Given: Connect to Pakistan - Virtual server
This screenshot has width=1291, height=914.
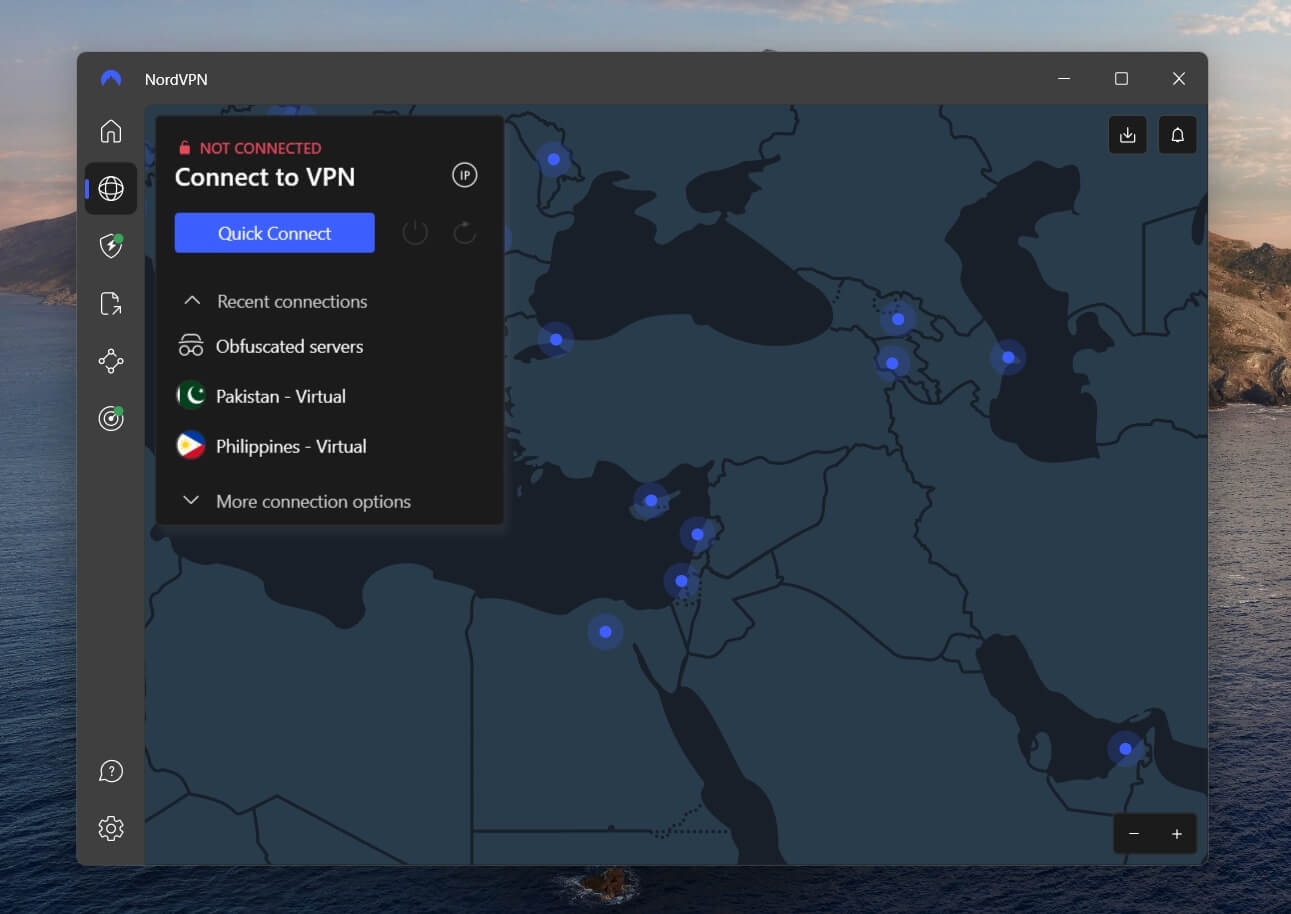Looking at the screenshot, I should [x=280, y=396].
